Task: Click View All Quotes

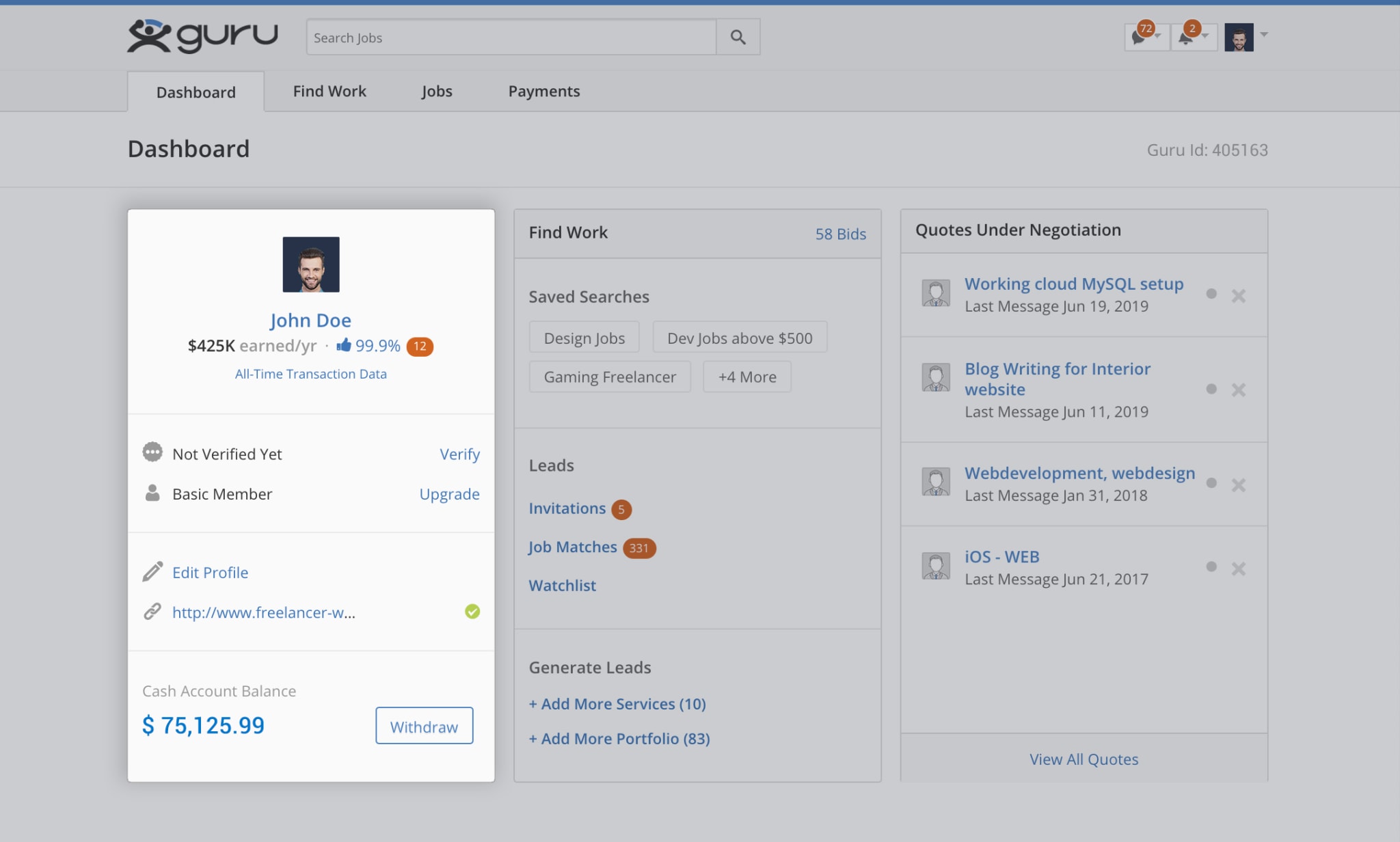Action: 1083,759
